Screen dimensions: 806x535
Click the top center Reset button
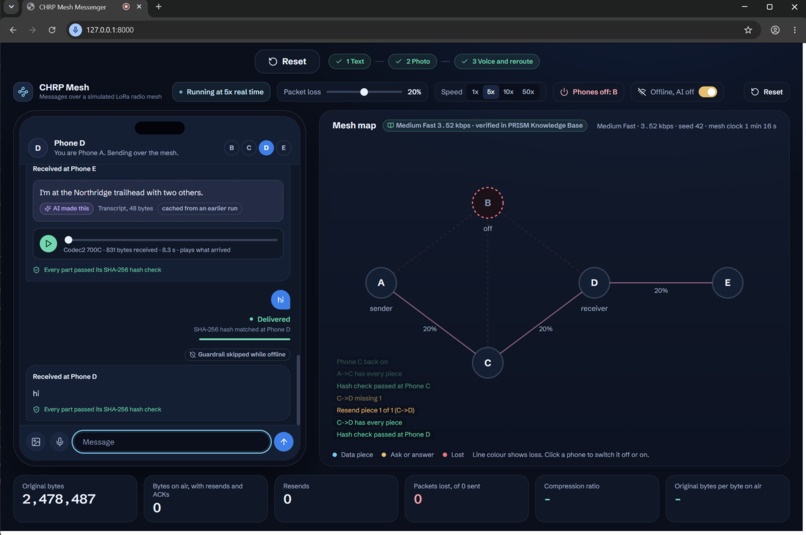(287, 61)
